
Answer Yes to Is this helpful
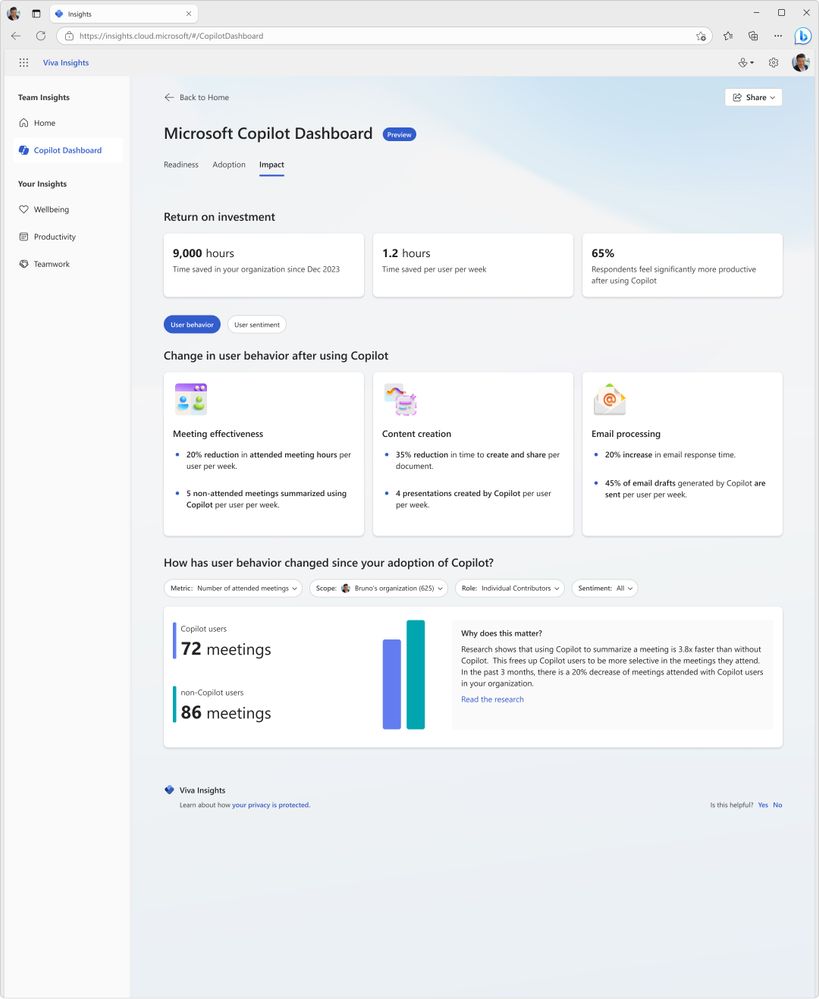(763, 805)
